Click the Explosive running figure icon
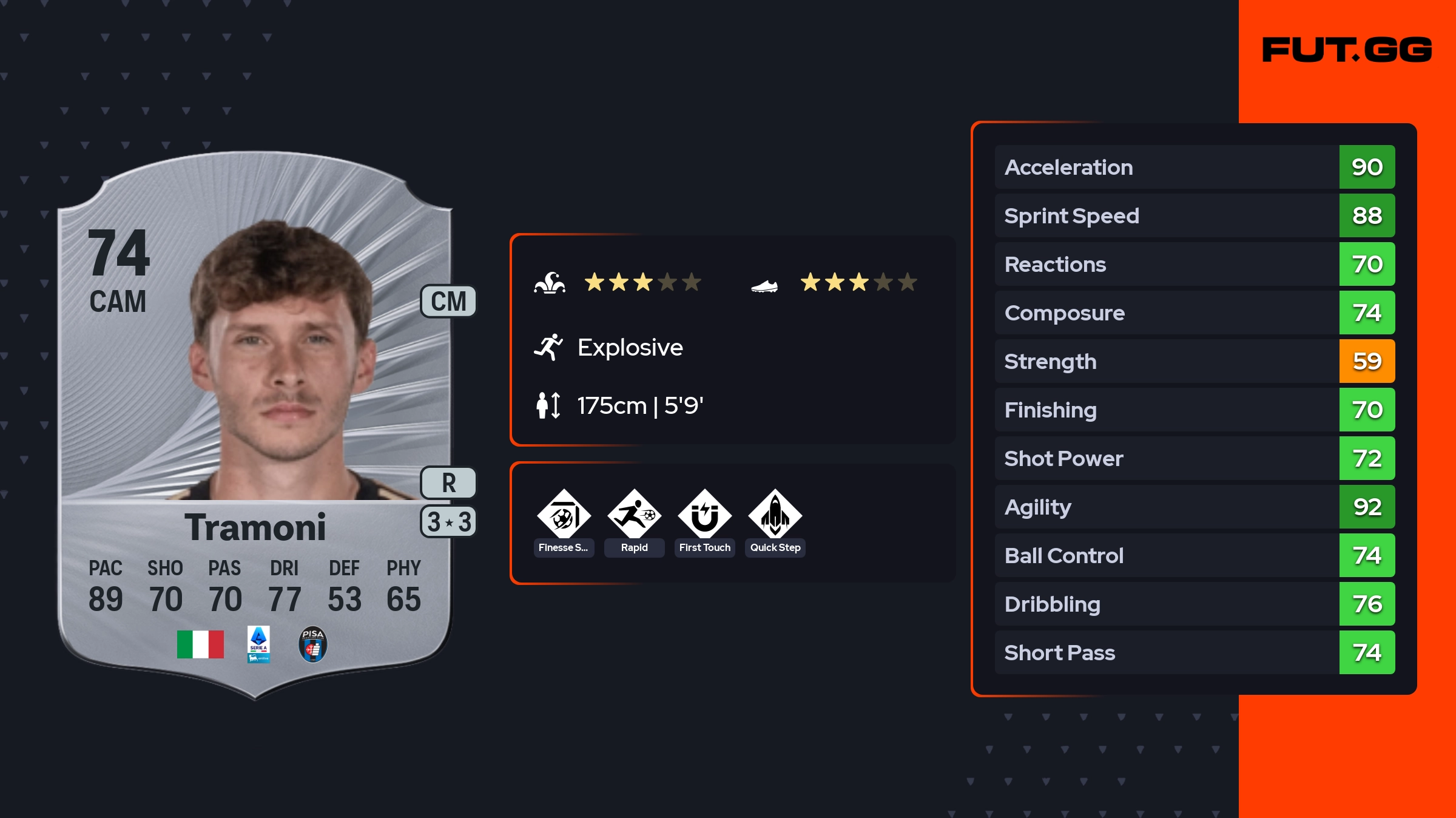The image size is (1456, 818). tap(548, 347)
